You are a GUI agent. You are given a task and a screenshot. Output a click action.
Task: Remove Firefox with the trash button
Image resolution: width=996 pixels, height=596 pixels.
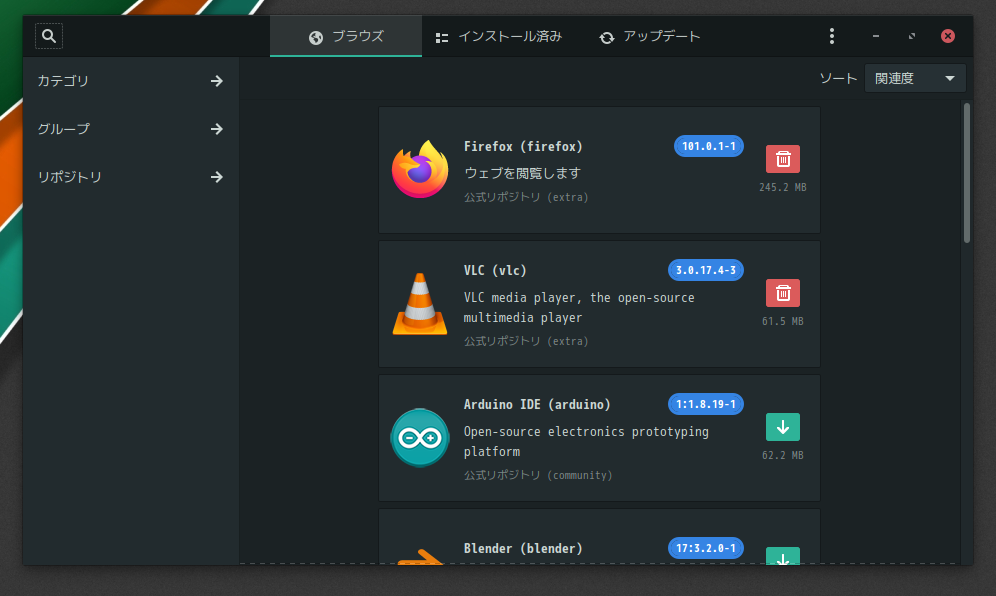coord(783,159)
